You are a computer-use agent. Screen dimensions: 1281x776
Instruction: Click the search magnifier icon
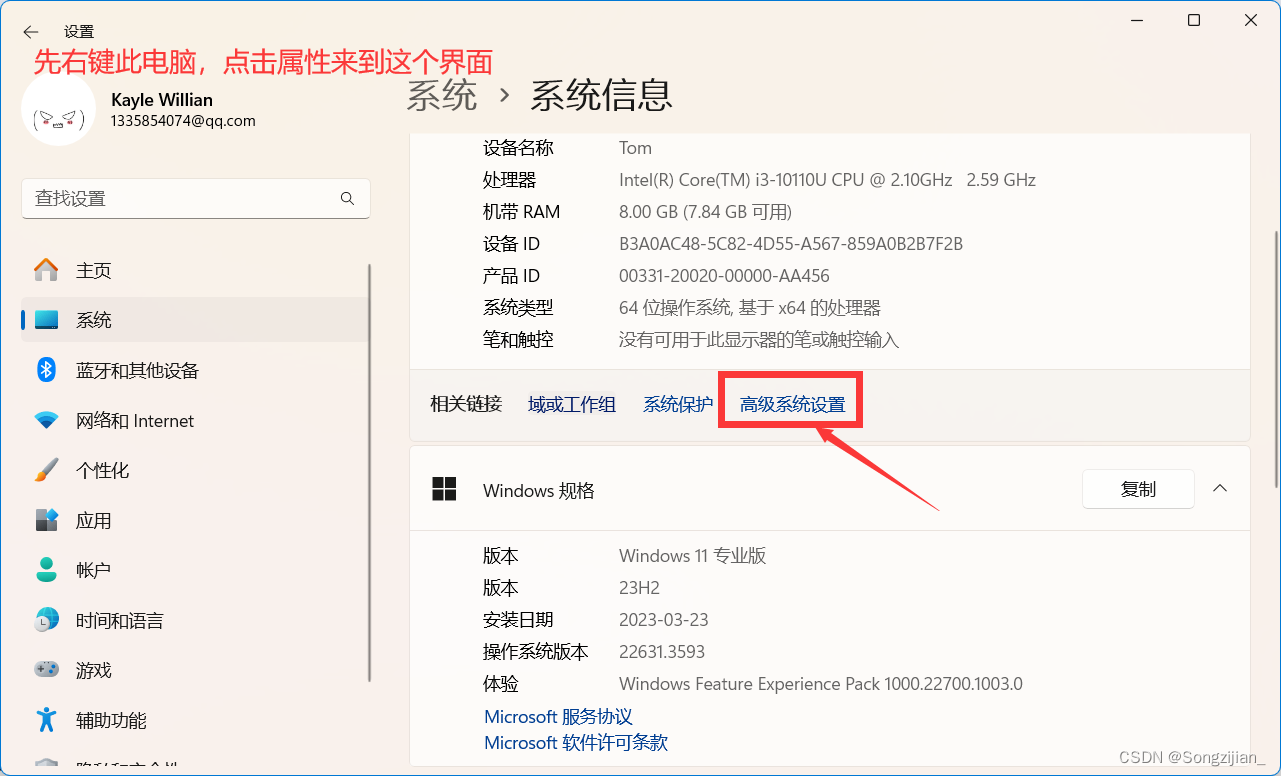coord(347,198)
